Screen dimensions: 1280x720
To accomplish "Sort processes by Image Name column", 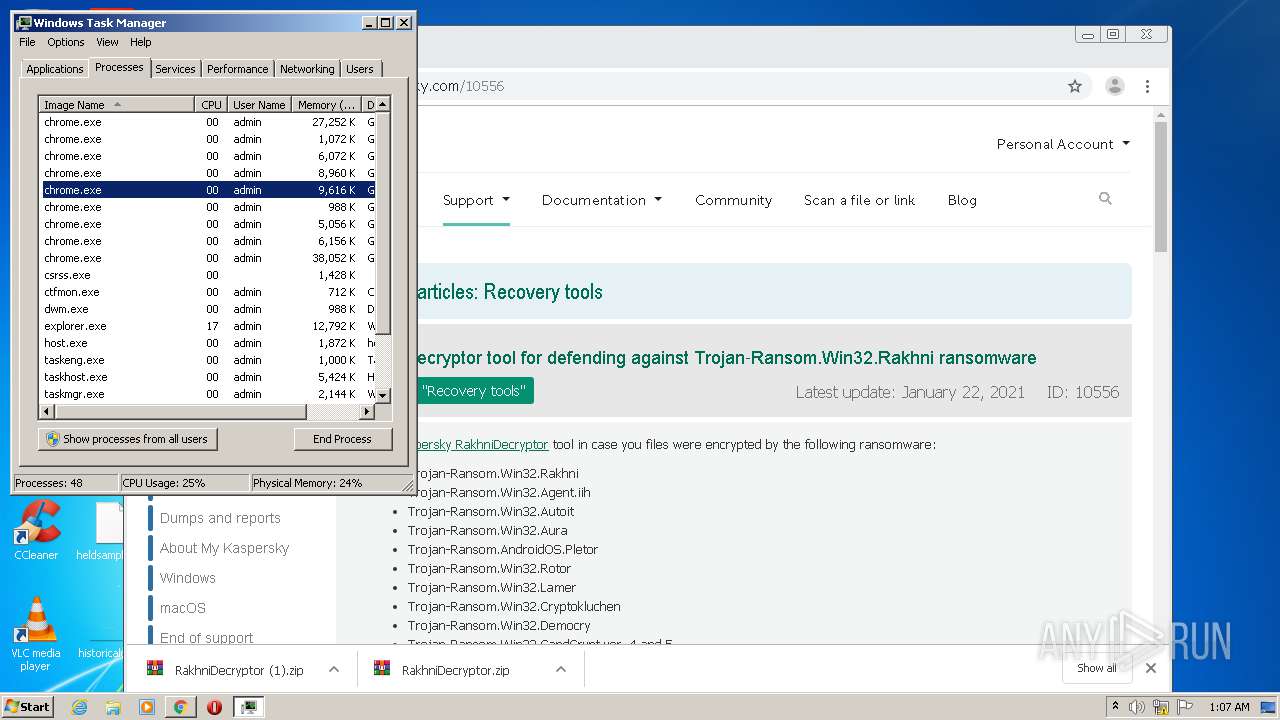I will [116, 104].
